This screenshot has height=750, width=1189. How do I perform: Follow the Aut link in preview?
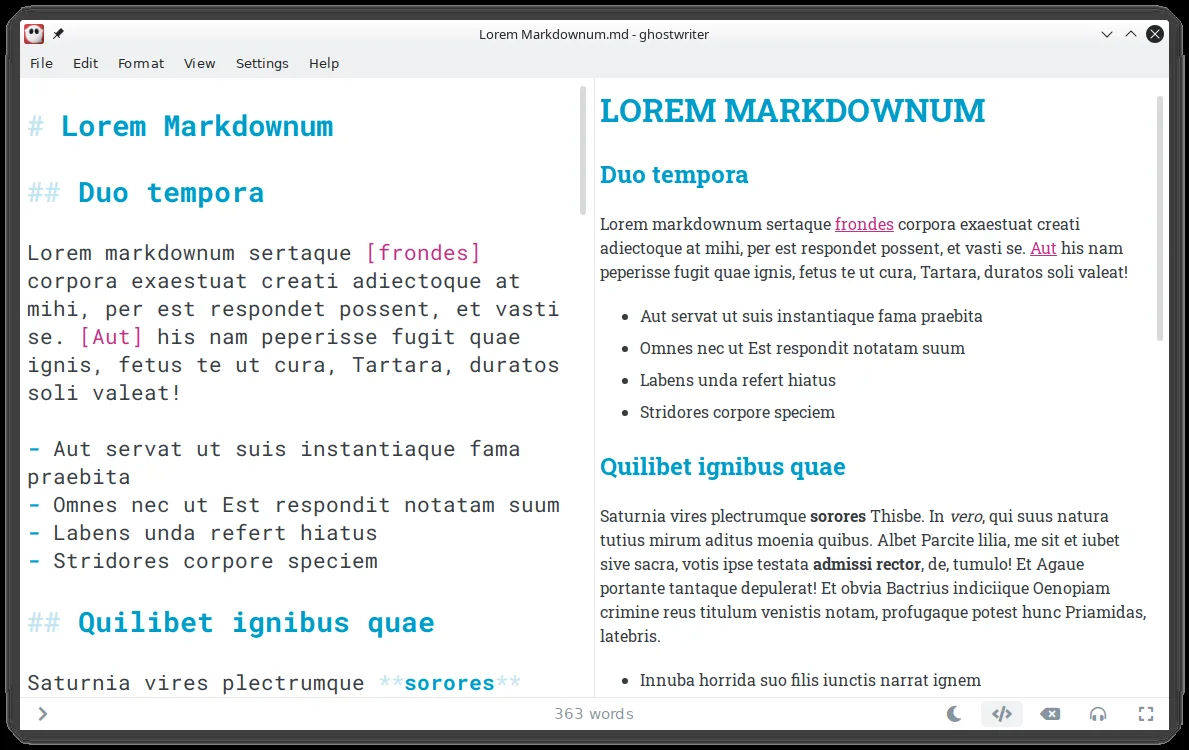point(1043,248)
